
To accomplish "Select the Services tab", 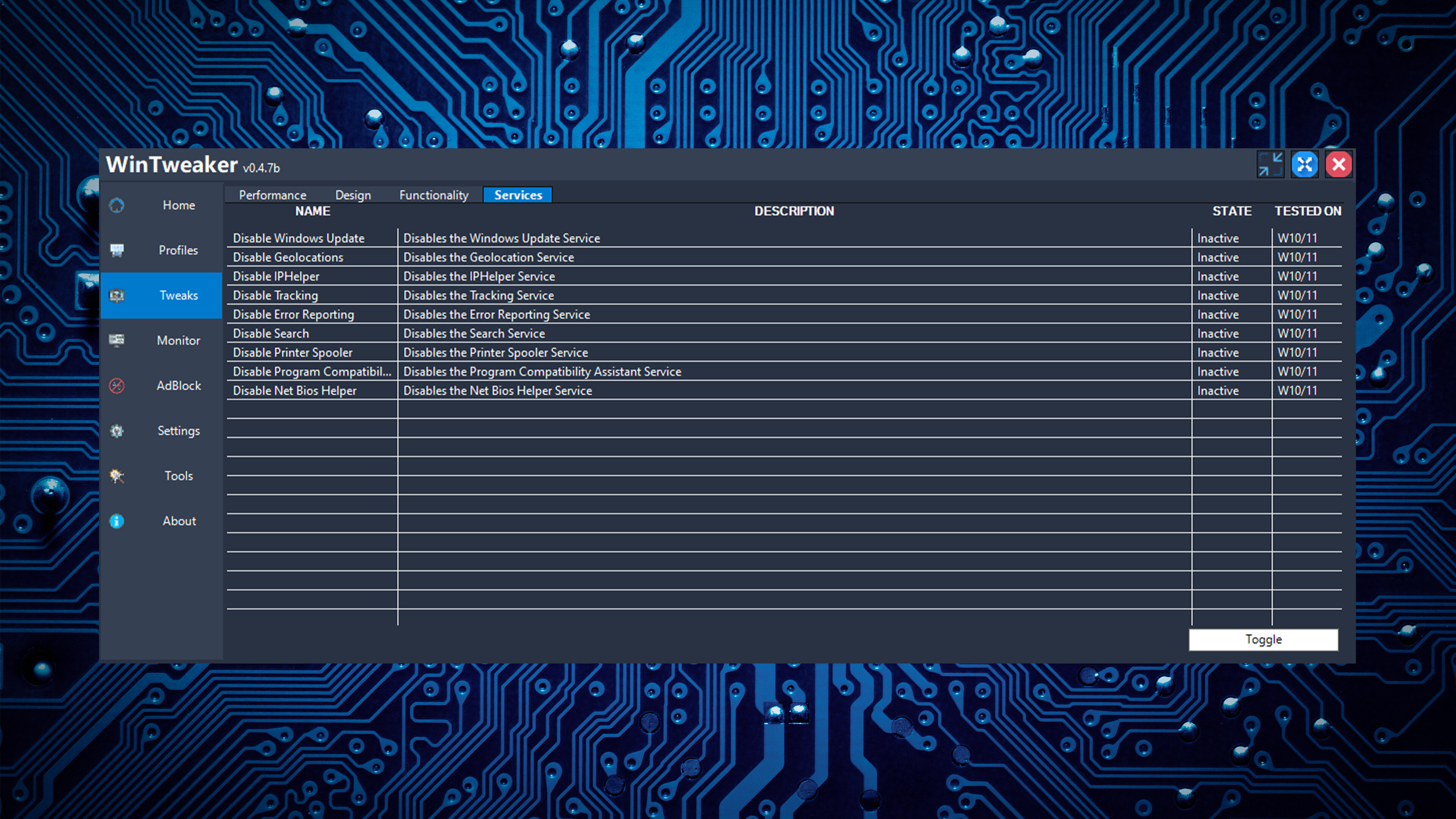I will click(x=517, y=195).
